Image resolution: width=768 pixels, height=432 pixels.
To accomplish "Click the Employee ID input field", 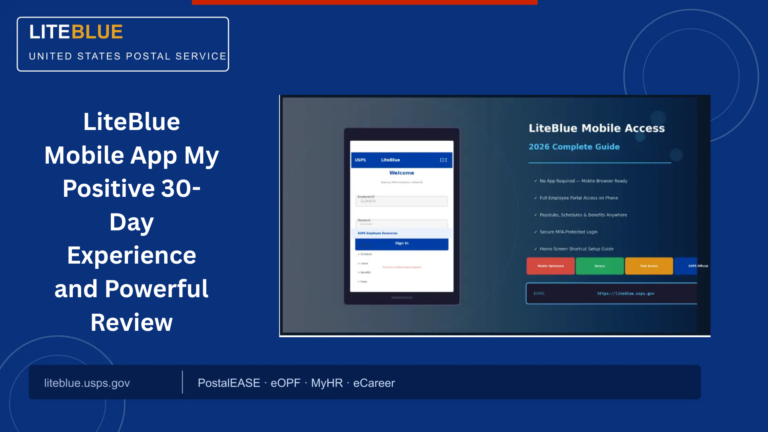I will click(x=402, y=201).
